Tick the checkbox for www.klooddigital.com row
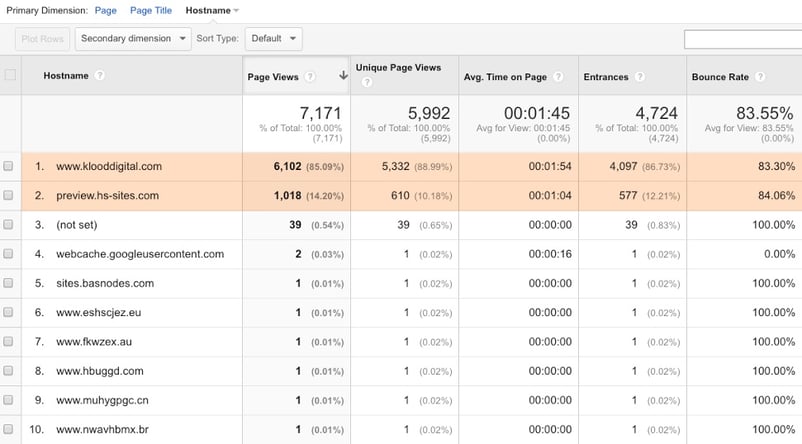Viewport: 802px width, 444px height. (x=9, y=167)
